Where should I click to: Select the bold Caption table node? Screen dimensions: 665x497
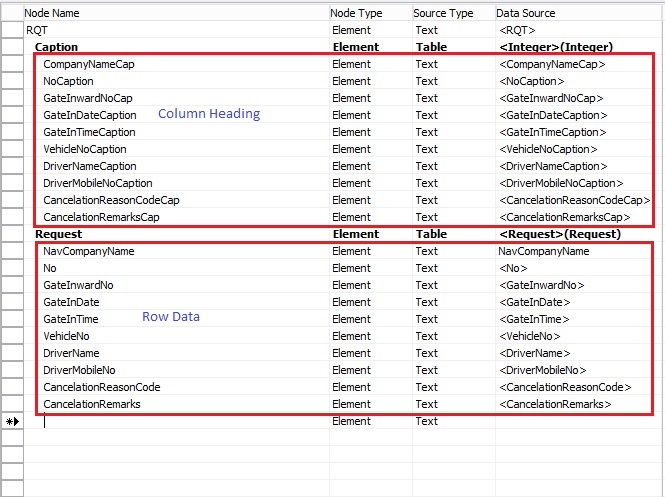[56, 47]
